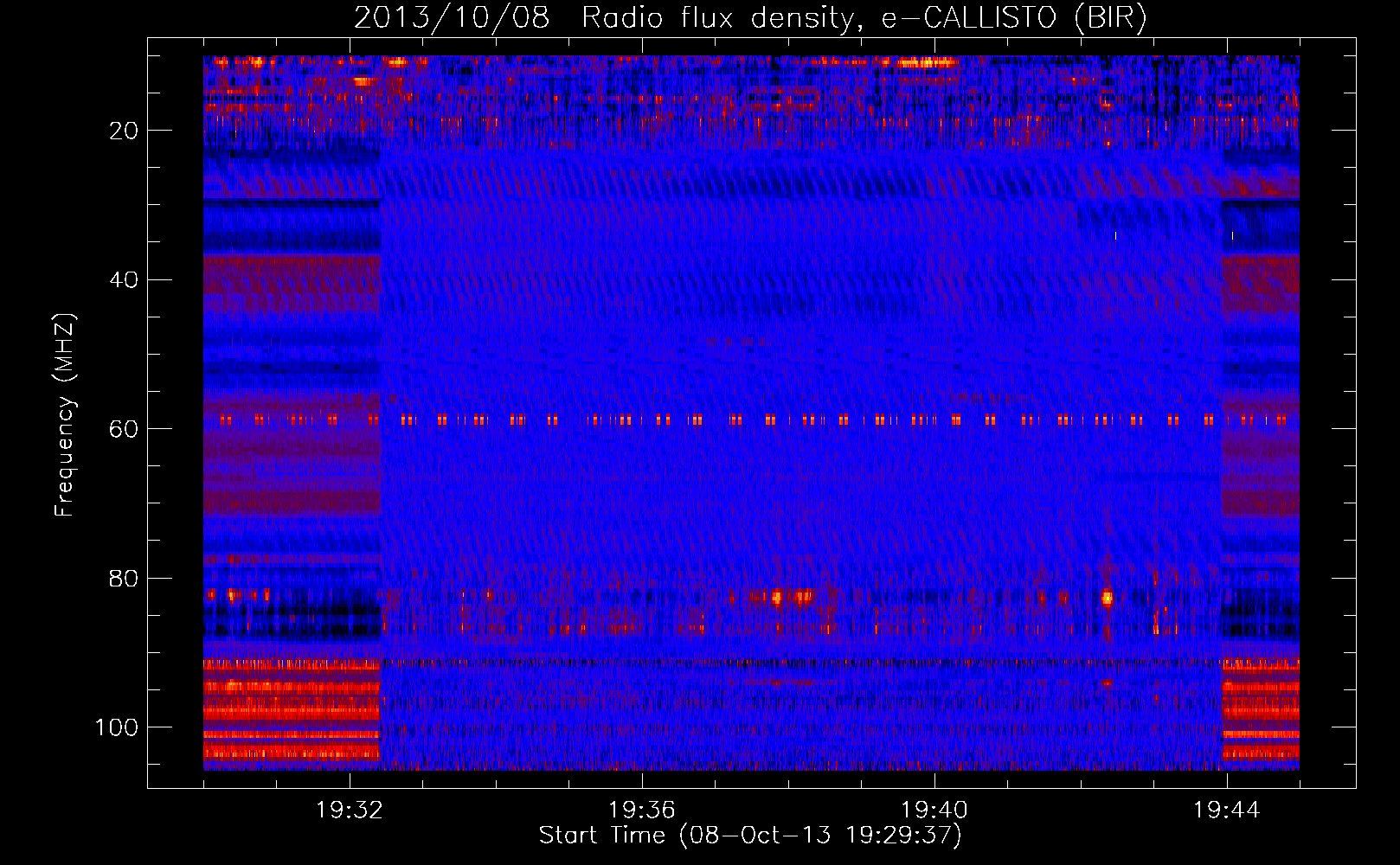Click the 20 MHz frequency tick label
The image size is (1400, 865).
(124, 131)
